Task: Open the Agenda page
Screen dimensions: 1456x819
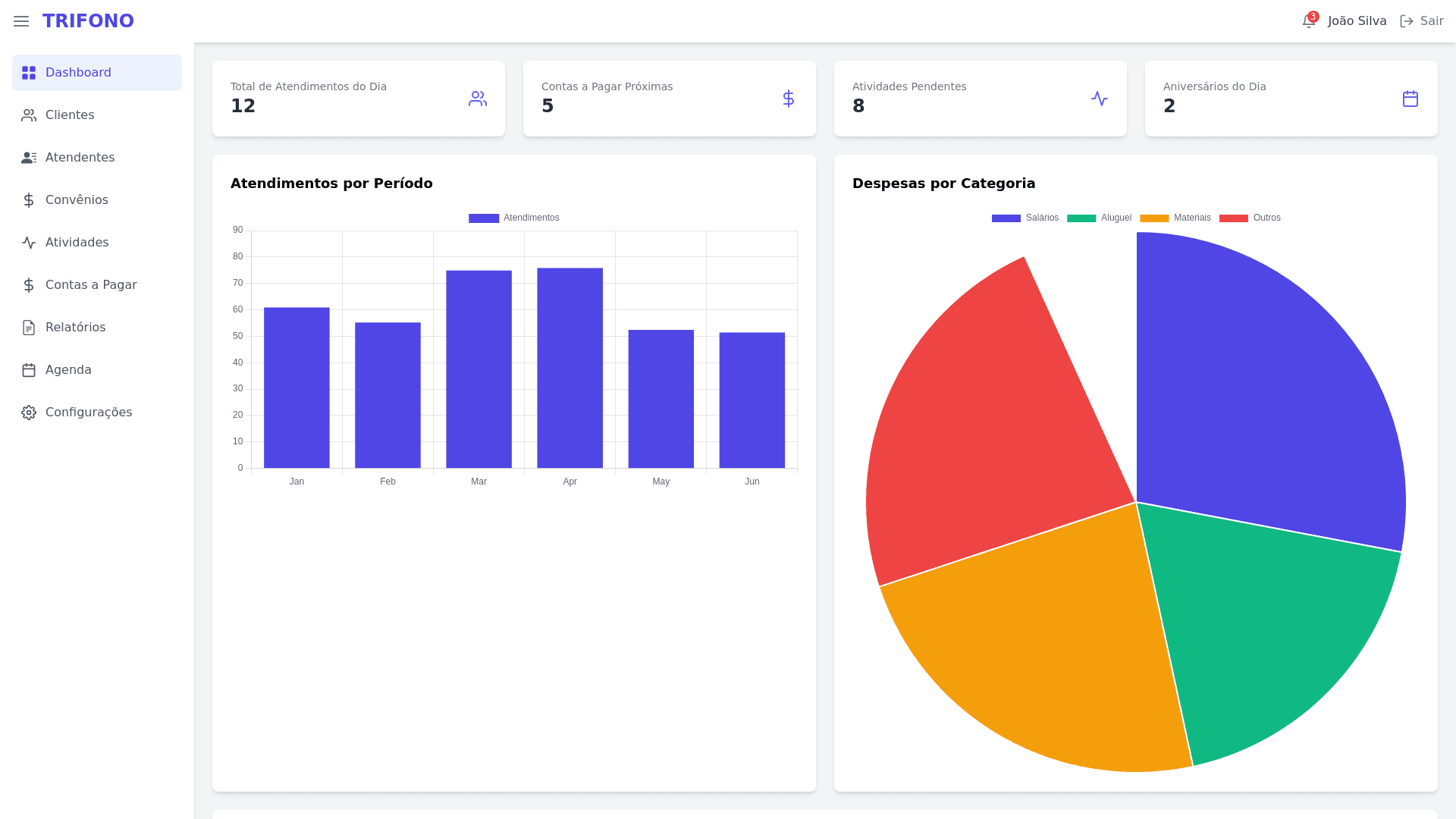Action: click(x=68, y=370)
